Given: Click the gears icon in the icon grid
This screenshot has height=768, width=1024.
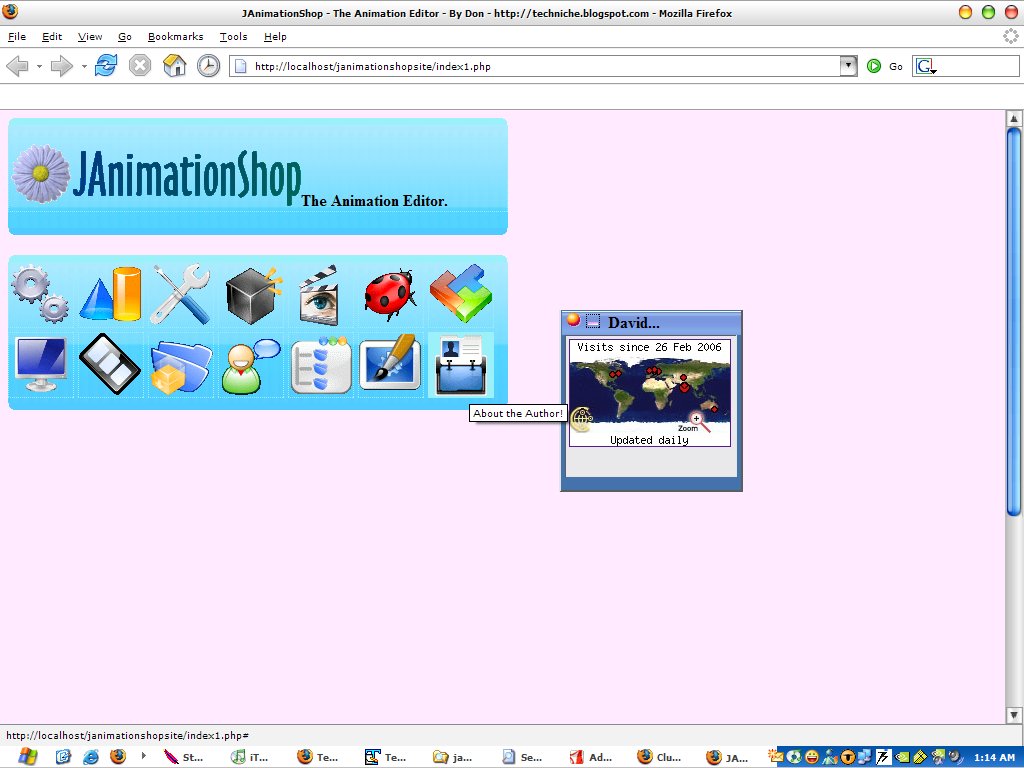Looking at the screenshot, I should click(40, 294).
